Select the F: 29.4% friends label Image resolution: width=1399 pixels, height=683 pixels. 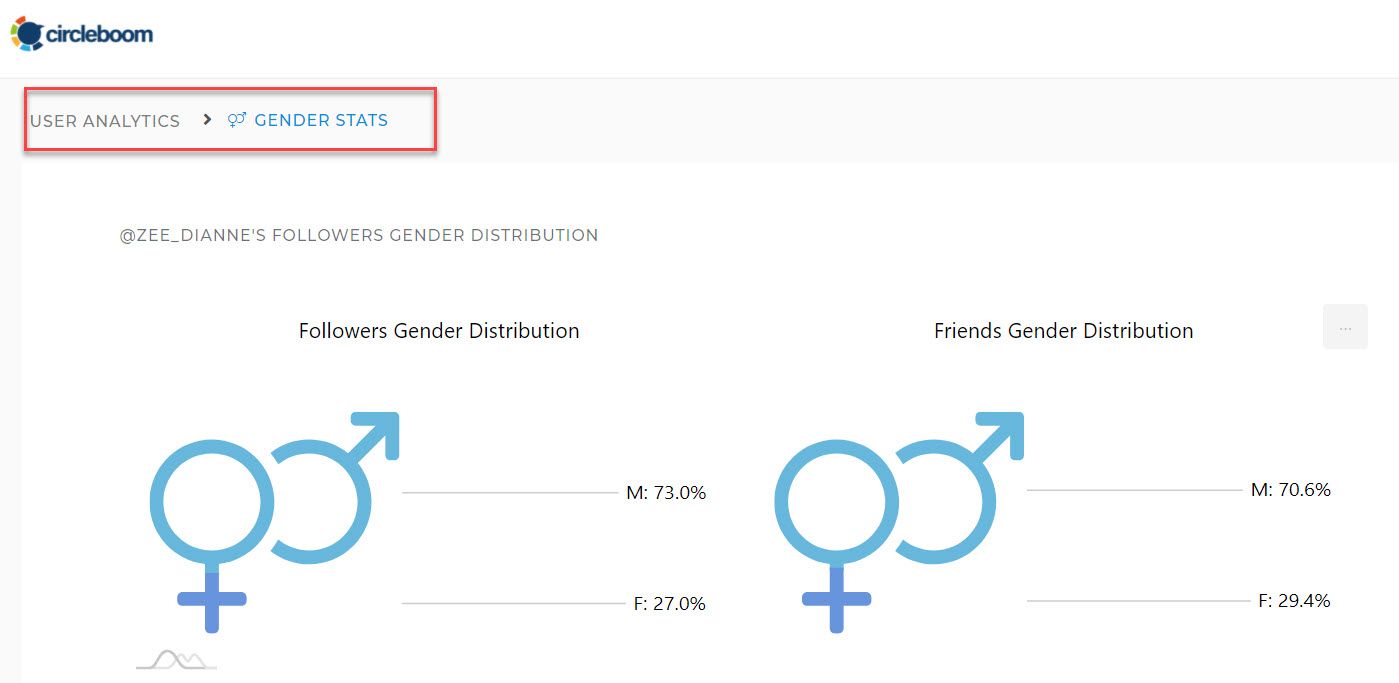(x=1294, y=600)
